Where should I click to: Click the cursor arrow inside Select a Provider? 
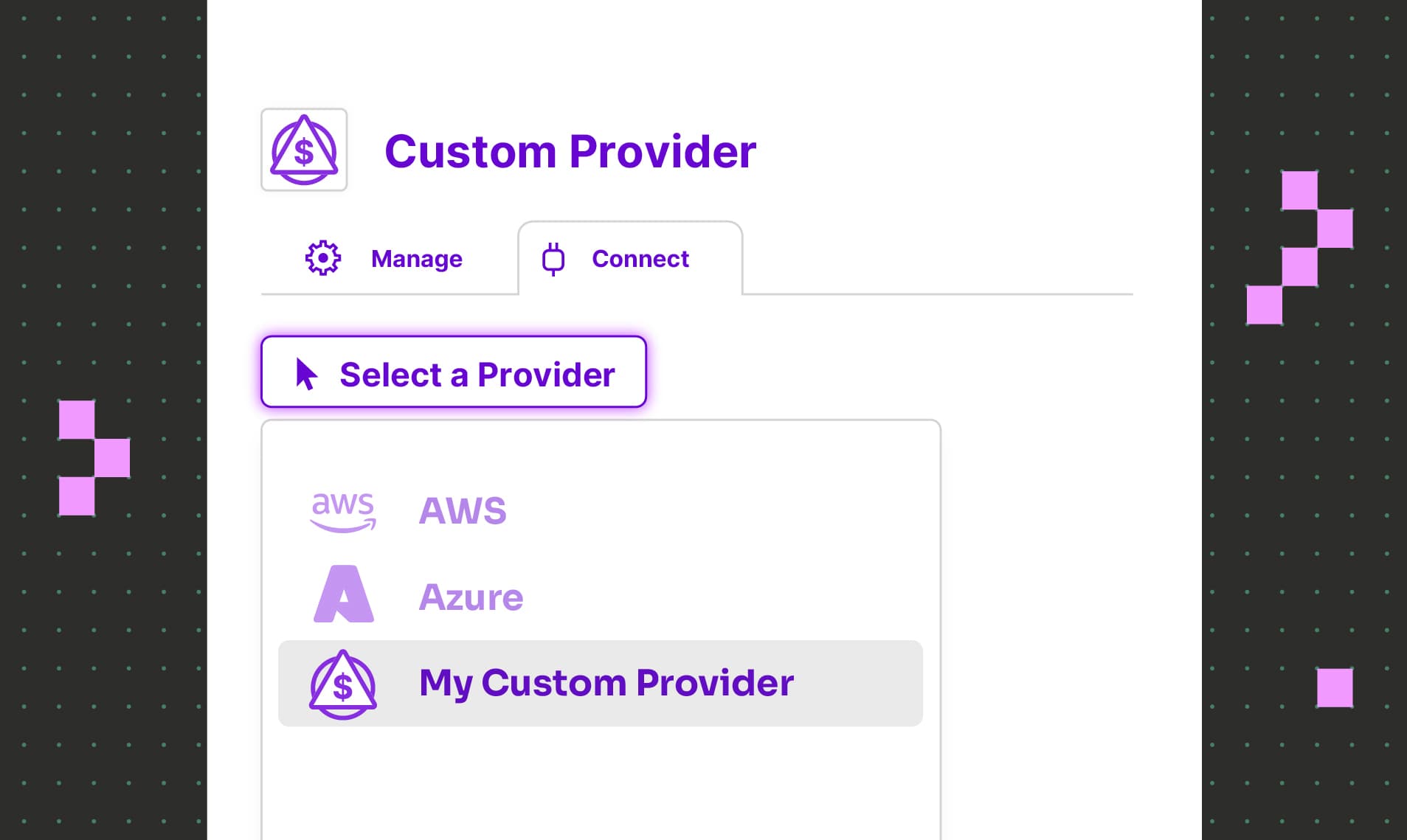[x=305, y=373]
